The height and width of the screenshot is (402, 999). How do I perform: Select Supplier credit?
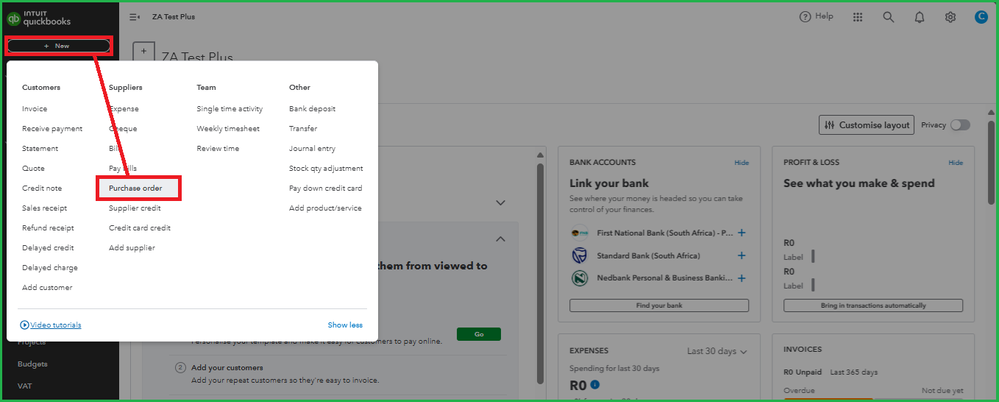[134, 208]
